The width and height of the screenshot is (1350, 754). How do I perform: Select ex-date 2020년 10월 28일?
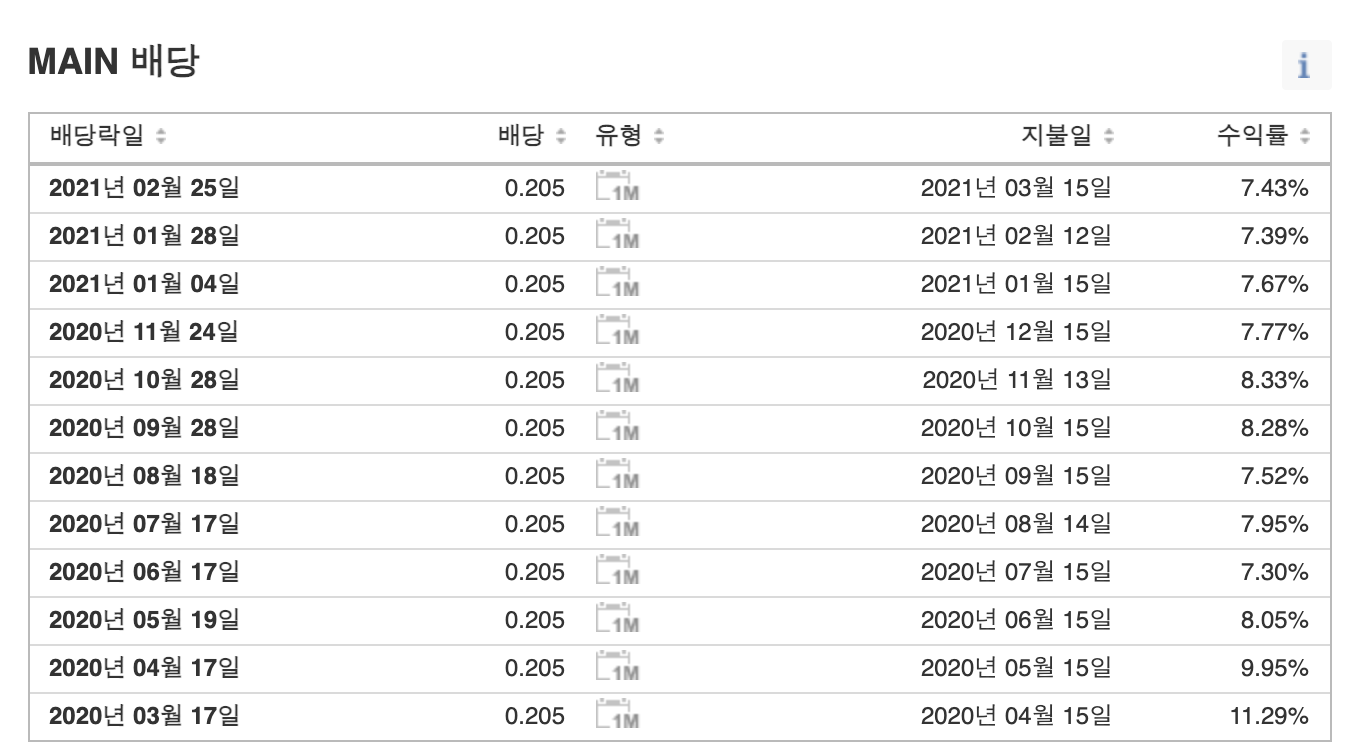click(144, 380)
